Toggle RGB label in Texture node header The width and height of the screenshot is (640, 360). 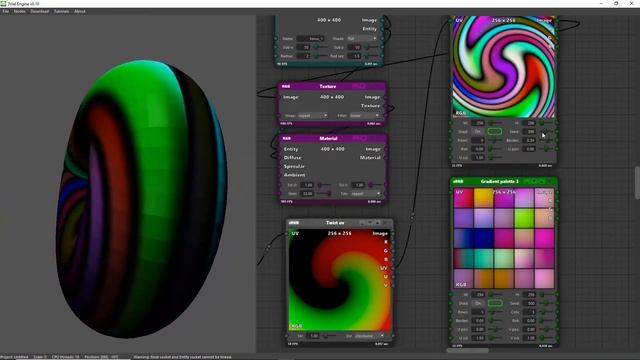pyautogui.click(x=286, y=87)
